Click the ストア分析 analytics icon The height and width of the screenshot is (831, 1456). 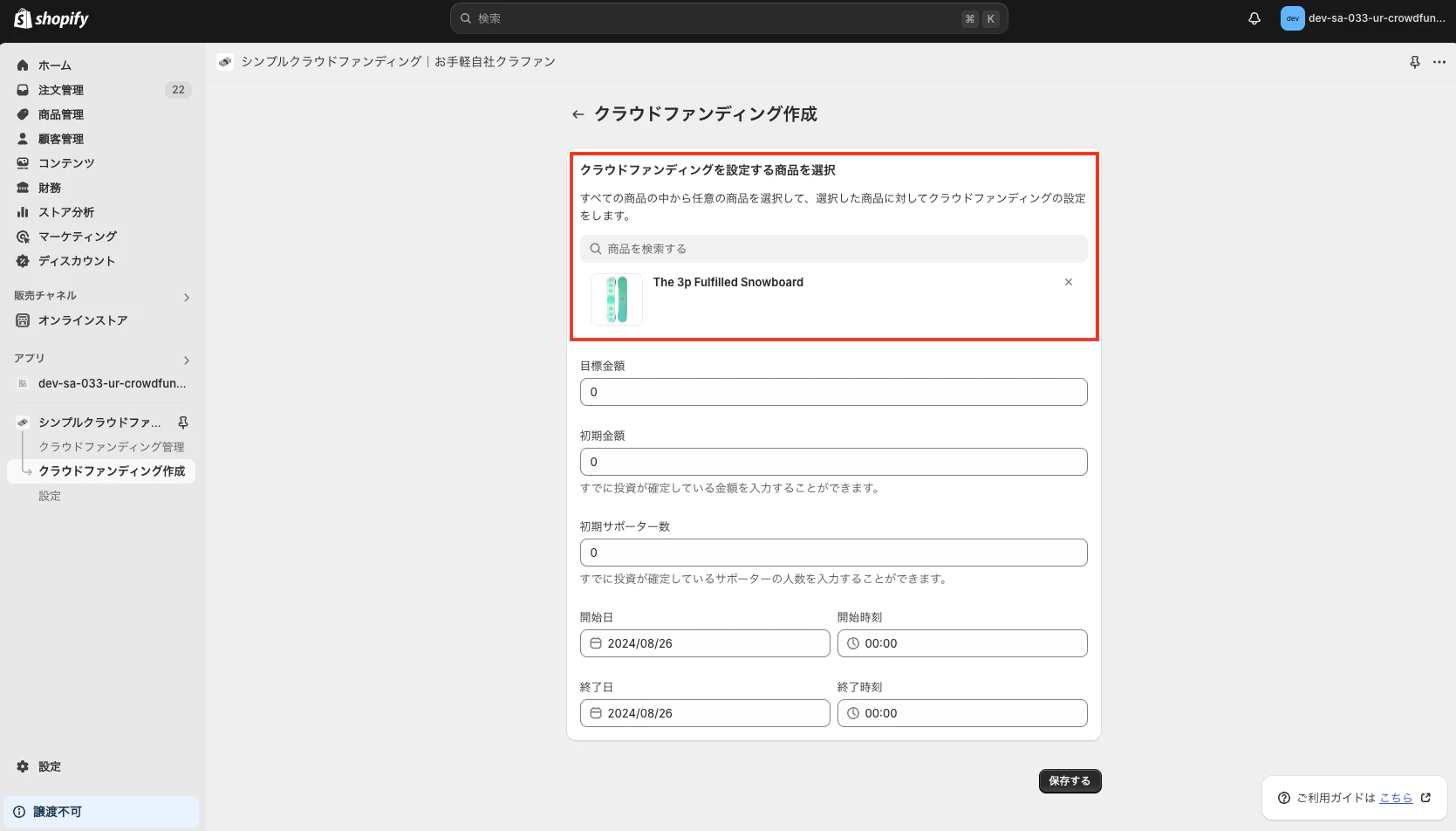(23, 211)
